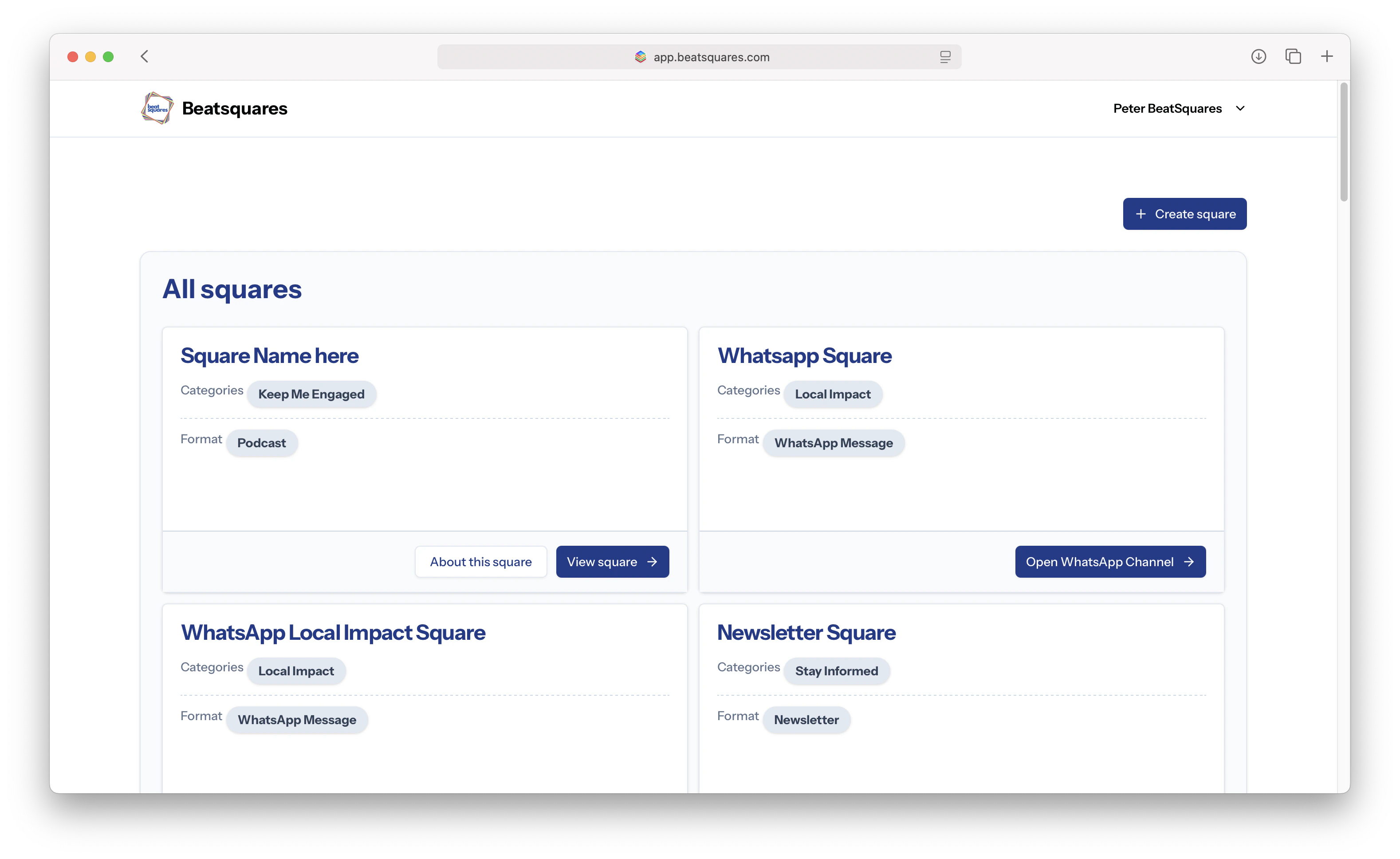Click the View square button
The image size is (1400, 859).
[612, 561]
